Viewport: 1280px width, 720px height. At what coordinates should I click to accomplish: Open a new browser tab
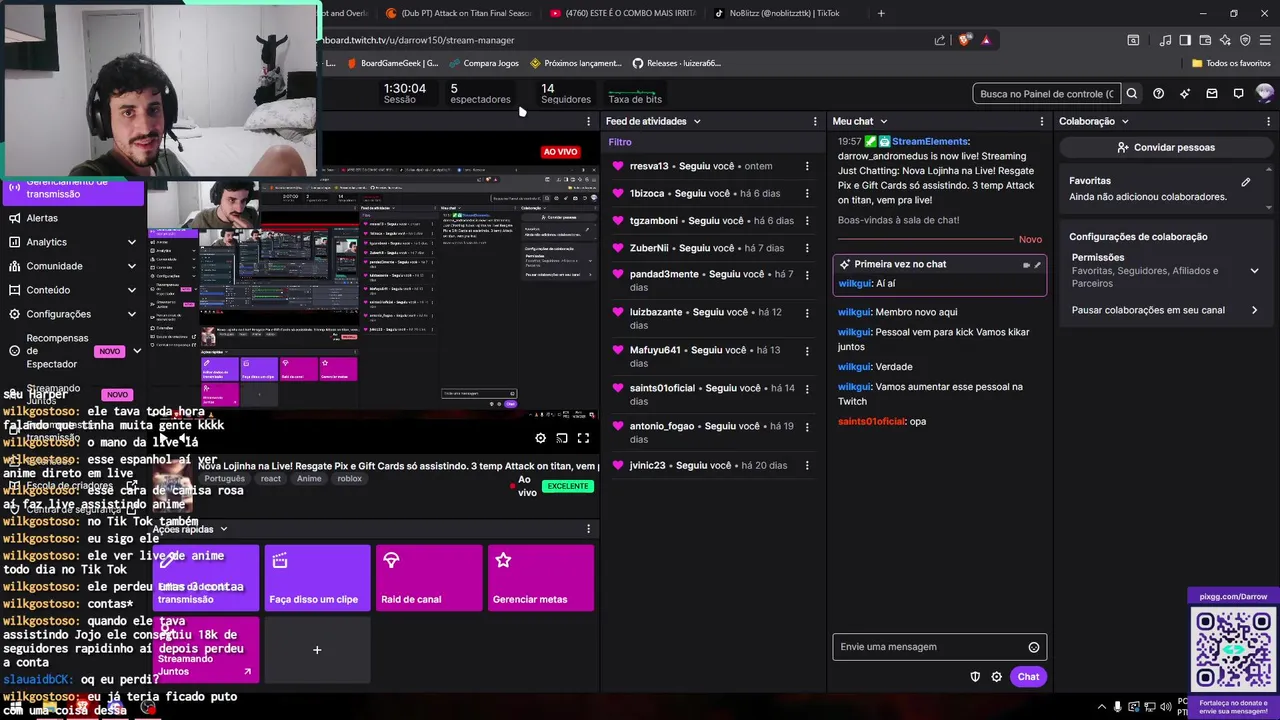[881, 13]
